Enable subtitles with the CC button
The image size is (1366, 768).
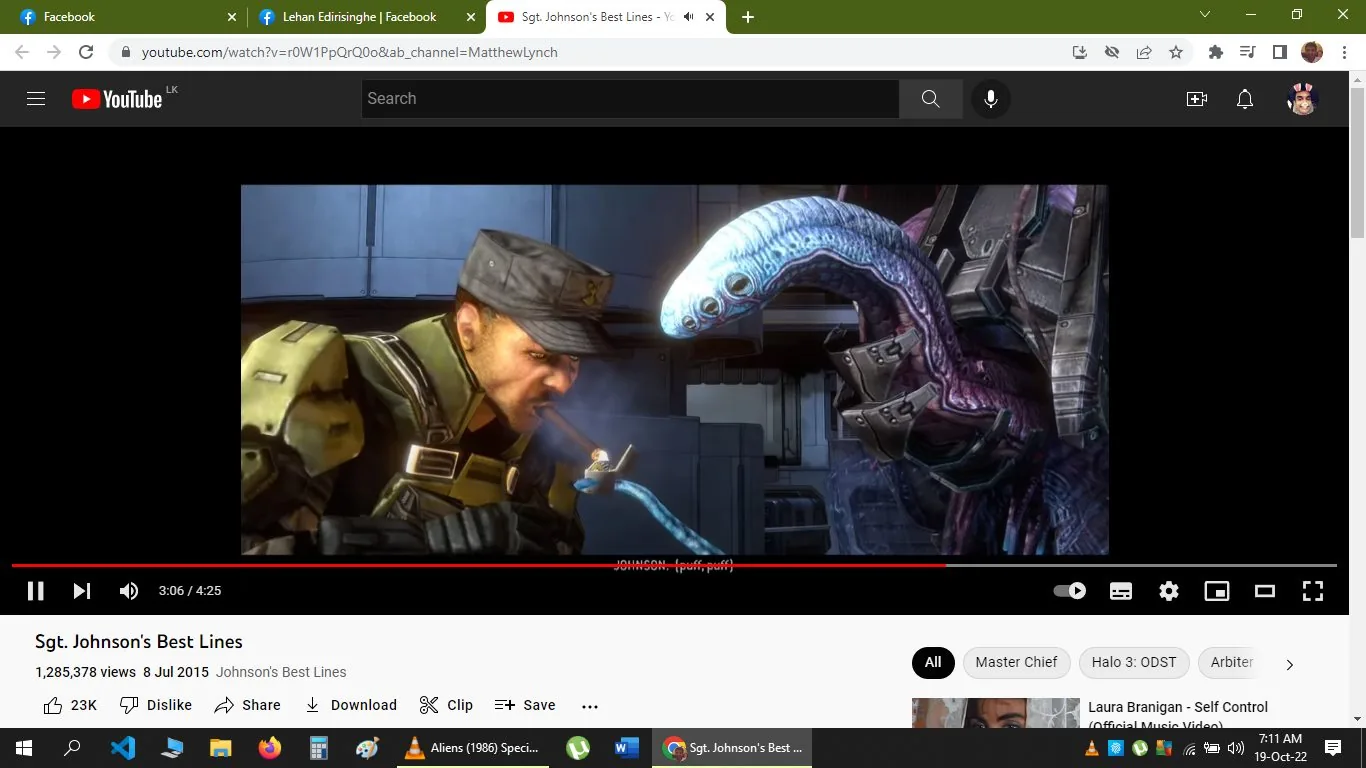click(x=1120, y=591)
